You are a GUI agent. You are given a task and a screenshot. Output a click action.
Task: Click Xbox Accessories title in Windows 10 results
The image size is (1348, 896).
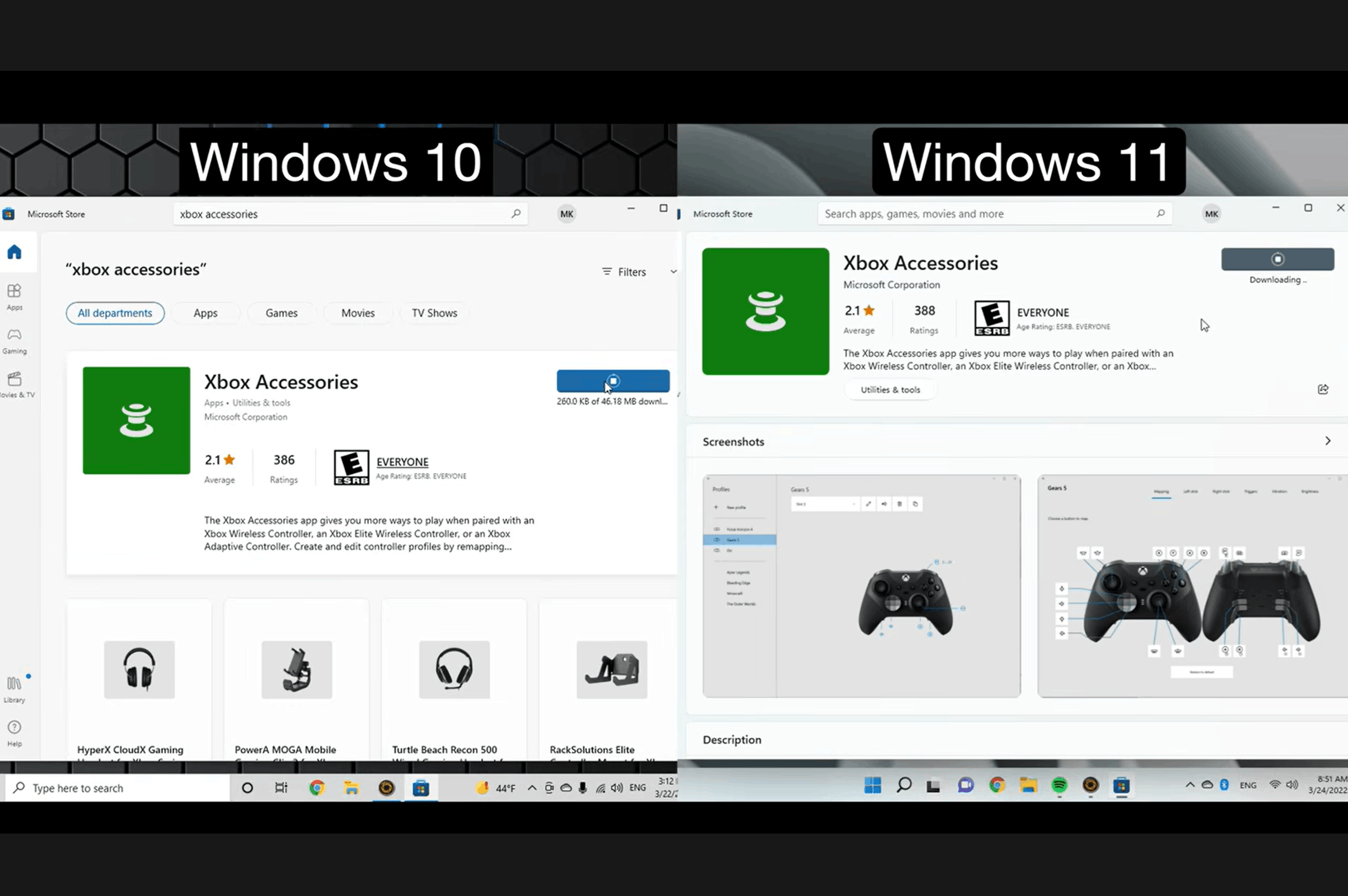click(x=281, y=382)
